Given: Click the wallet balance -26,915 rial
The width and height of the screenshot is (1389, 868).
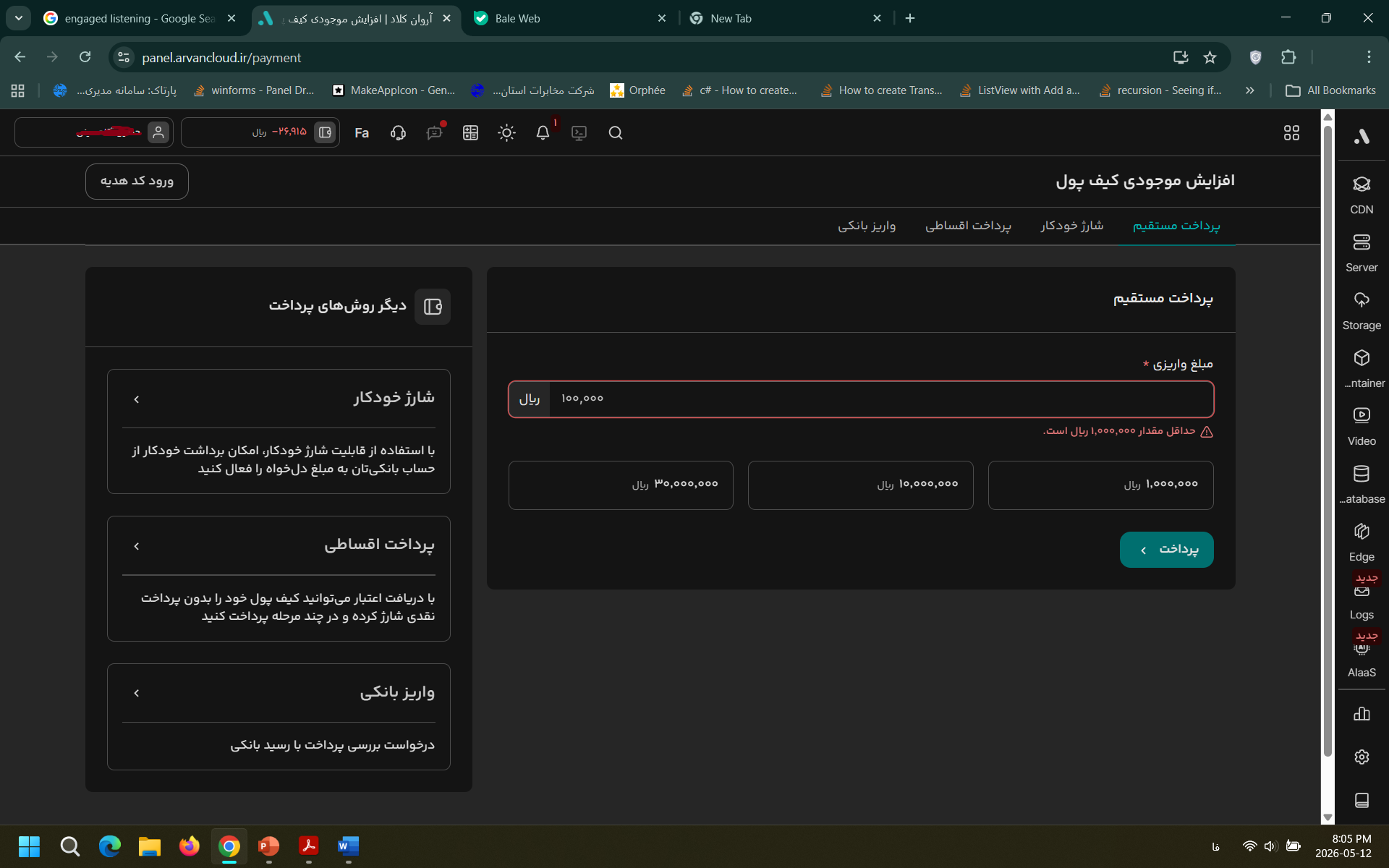Looking at the screenshot, I should point(260,132).
